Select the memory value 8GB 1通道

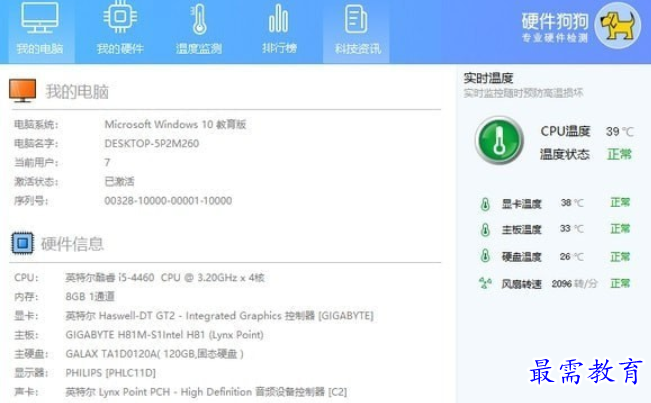coord(90,296)
